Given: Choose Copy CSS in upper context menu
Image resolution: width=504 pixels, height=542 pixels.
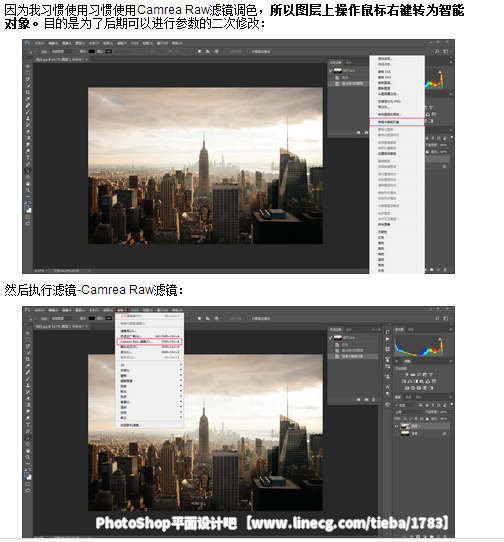Looking at the screenshot, I should 384,72.
